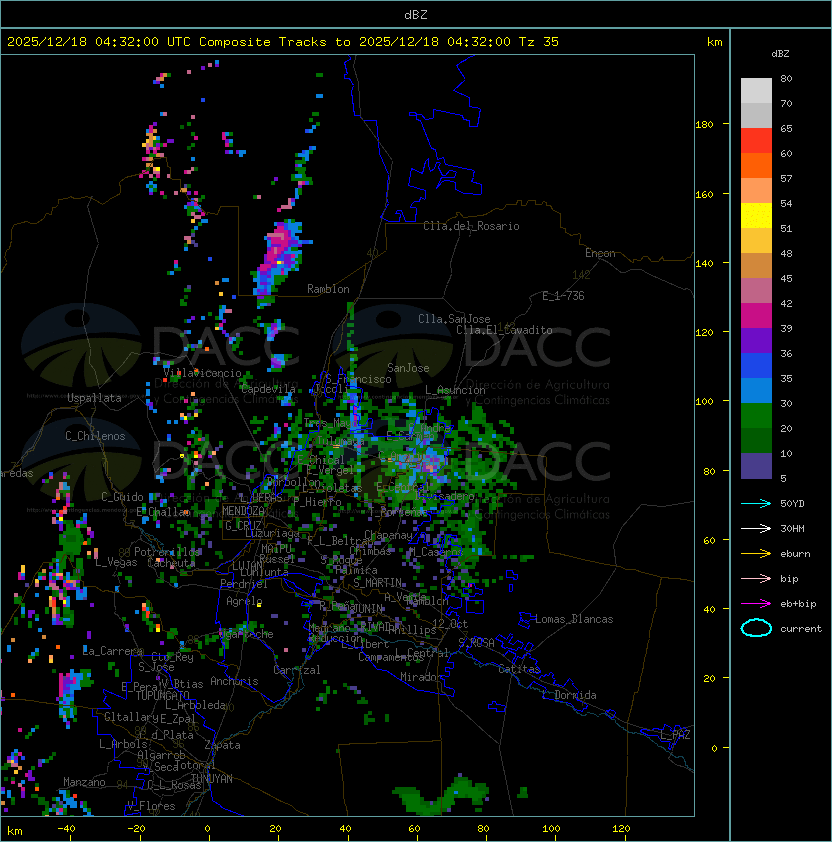Viewport: 832px width, 842px height.
Task: Click the Encon place label
Action: point(600,253)
